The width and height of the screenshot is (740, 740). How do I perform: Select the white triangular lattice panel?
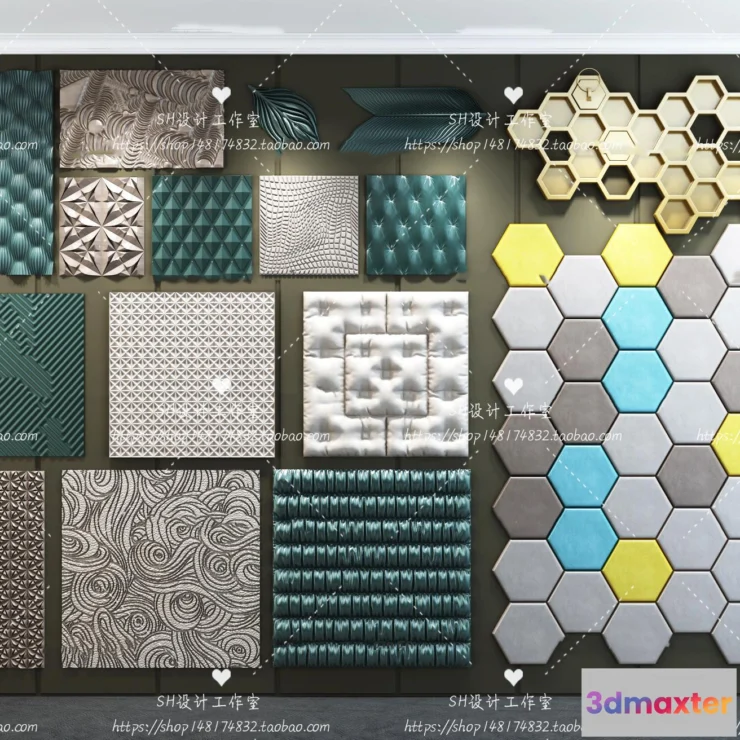tap(192, 374)
